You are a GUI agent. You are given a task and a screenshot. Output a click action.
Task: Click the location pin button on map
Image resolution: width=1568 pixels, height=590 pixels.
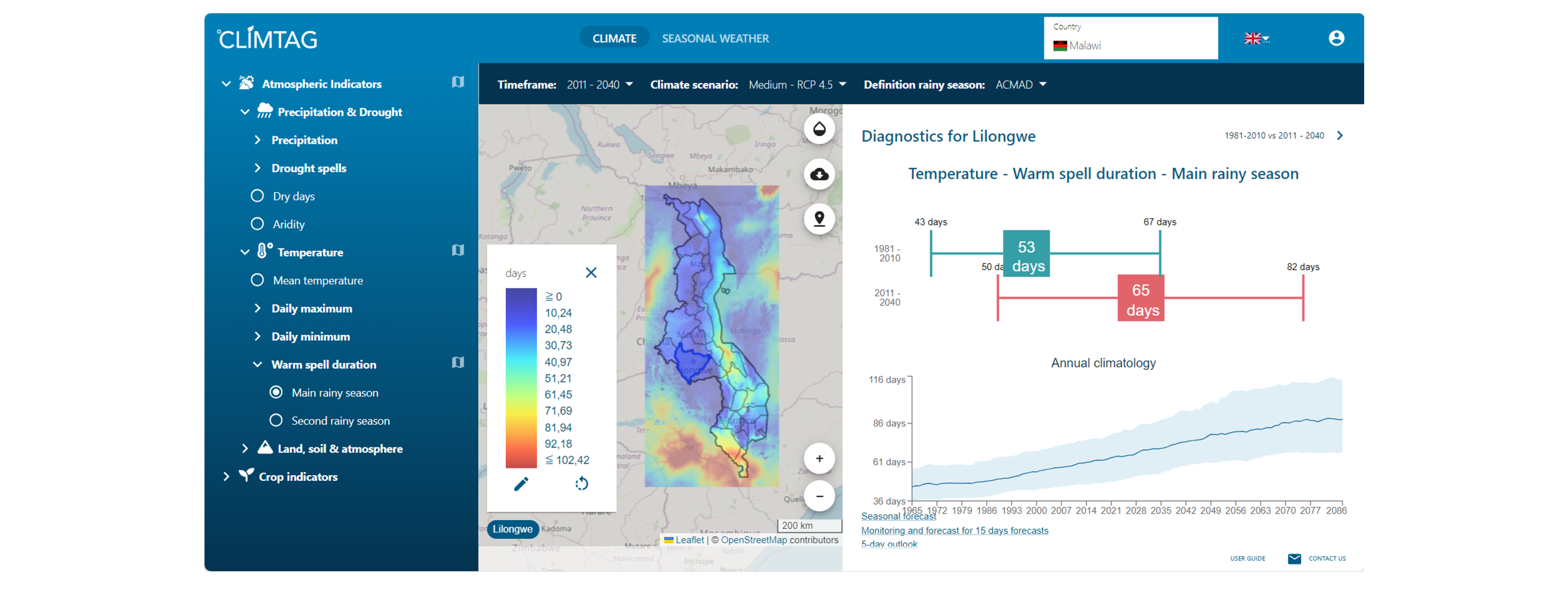pyautogui.click(x=819, y=219)
